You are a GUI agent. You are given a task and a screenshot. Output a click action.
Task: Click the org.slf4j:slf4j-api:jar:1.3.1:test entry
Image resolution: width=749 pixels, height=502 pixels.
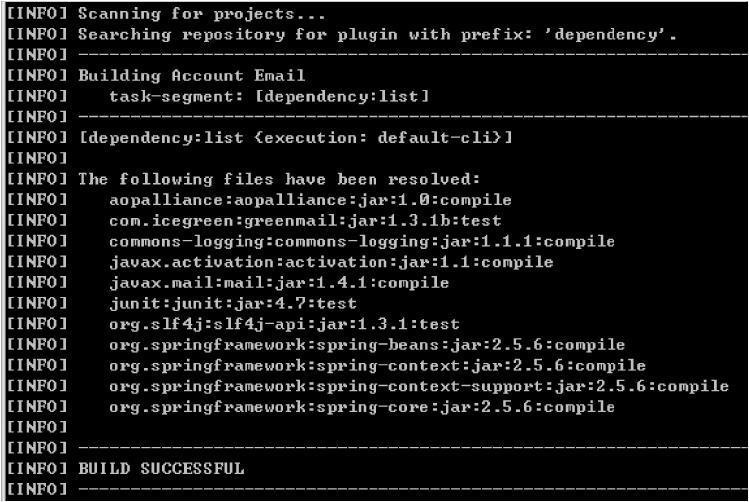[284, 324]
